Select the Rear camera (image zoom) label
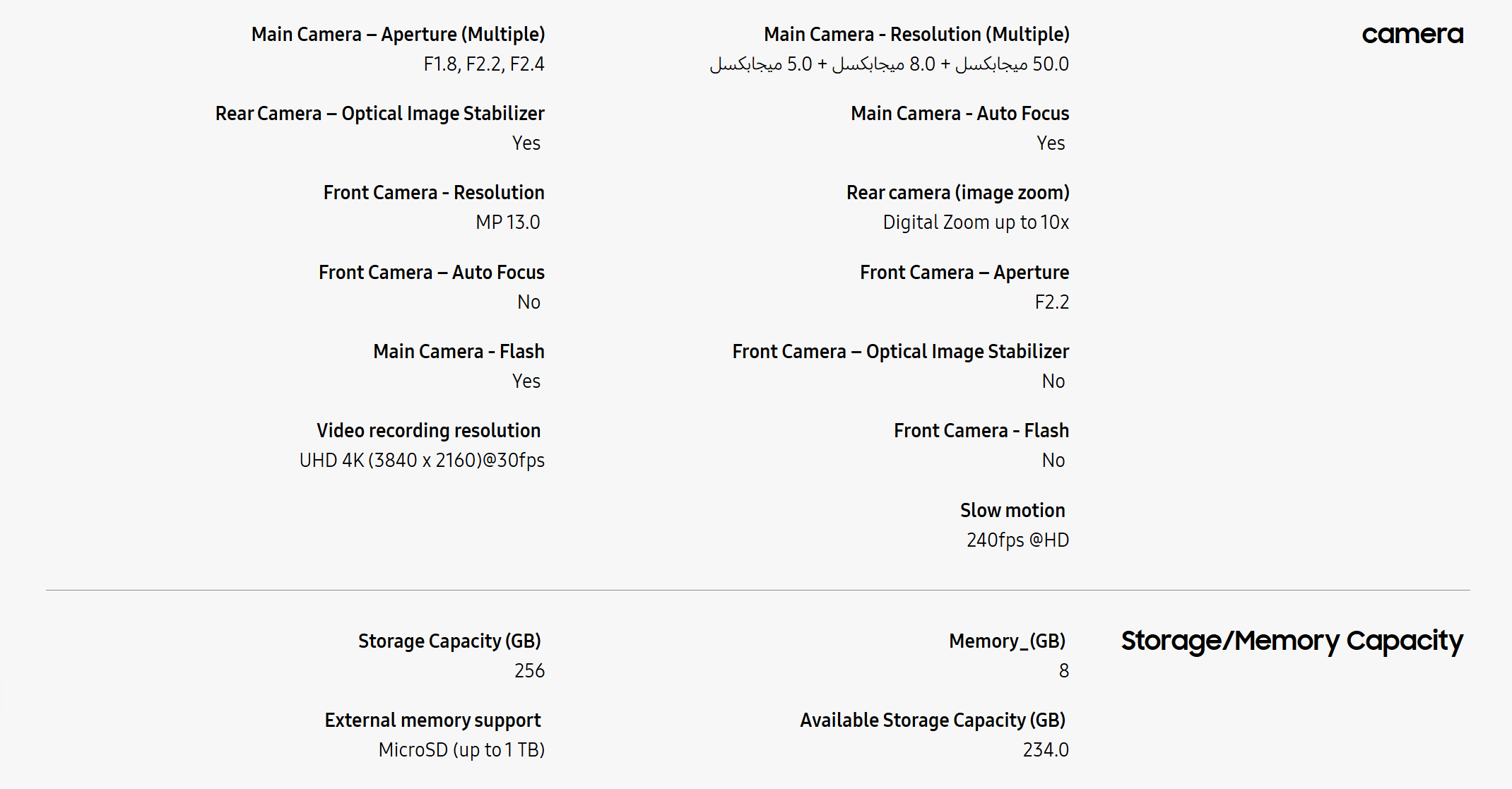The image size is (1512, 789). tap(957, 192)
